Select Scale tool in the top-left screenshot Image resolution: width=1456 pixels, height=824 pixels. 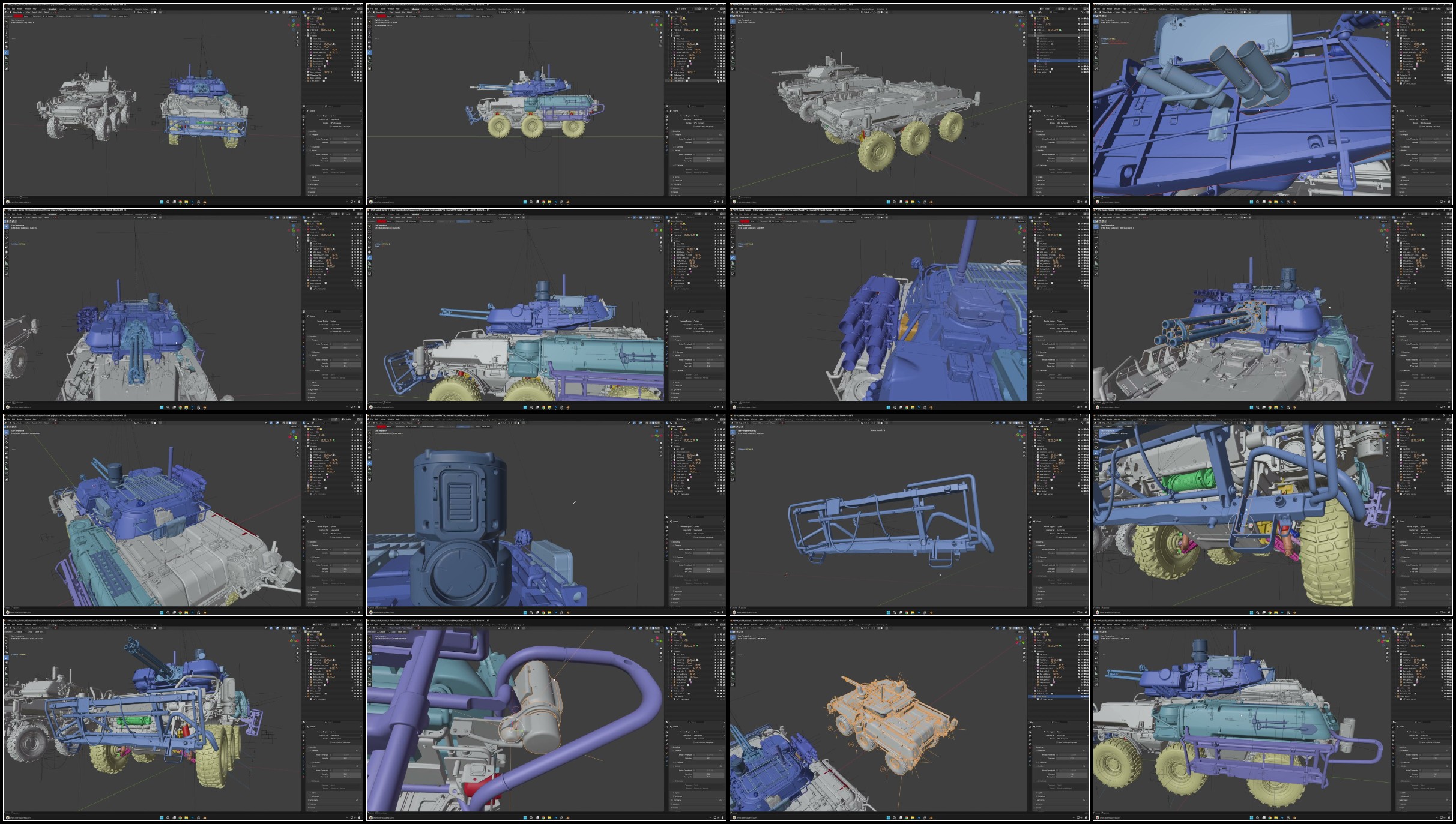[x=7, y=42]
